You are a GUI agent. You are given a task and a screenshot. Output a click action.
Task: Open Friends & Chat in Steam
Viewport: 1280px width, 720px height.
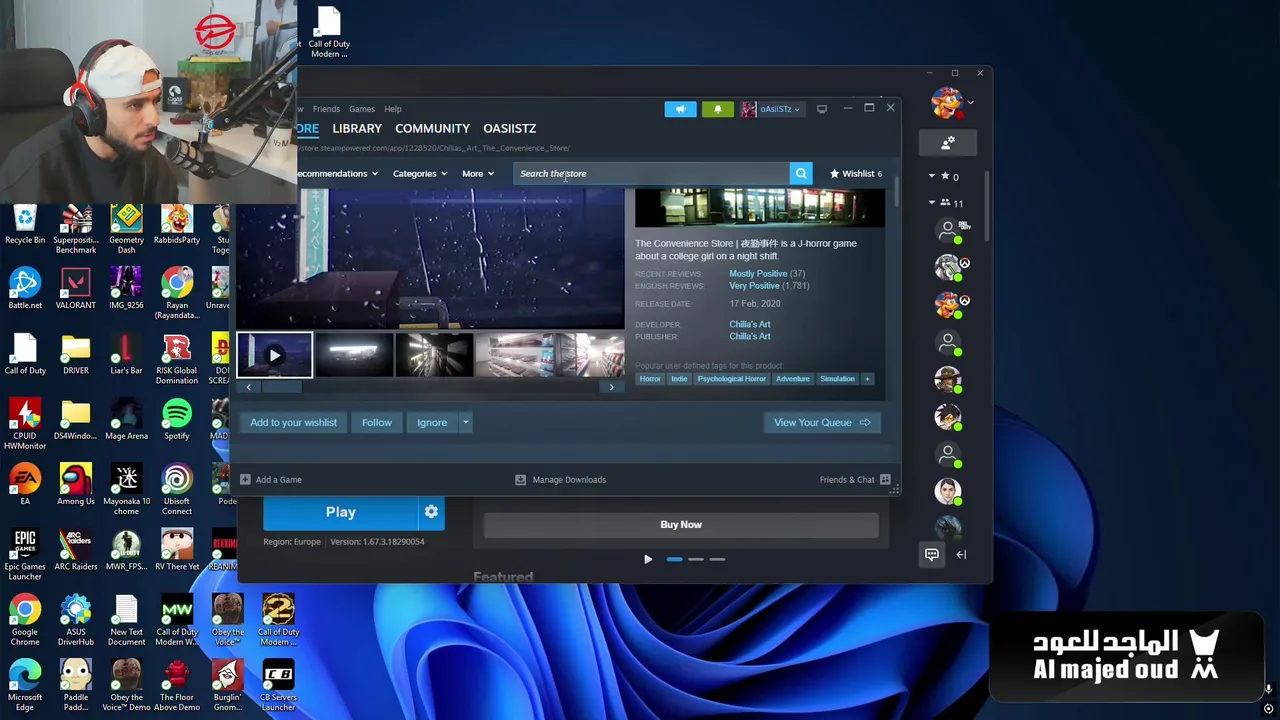tap(855, 480)
